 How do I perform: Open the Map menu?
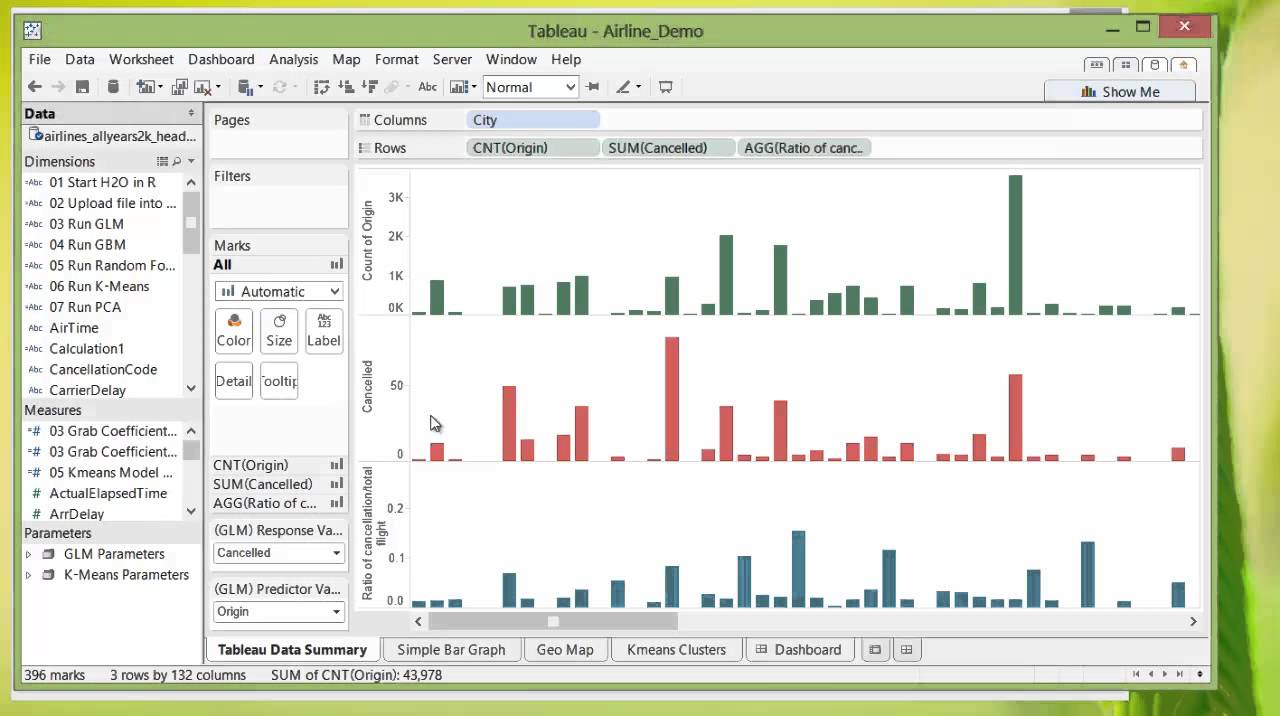point(346,59)
